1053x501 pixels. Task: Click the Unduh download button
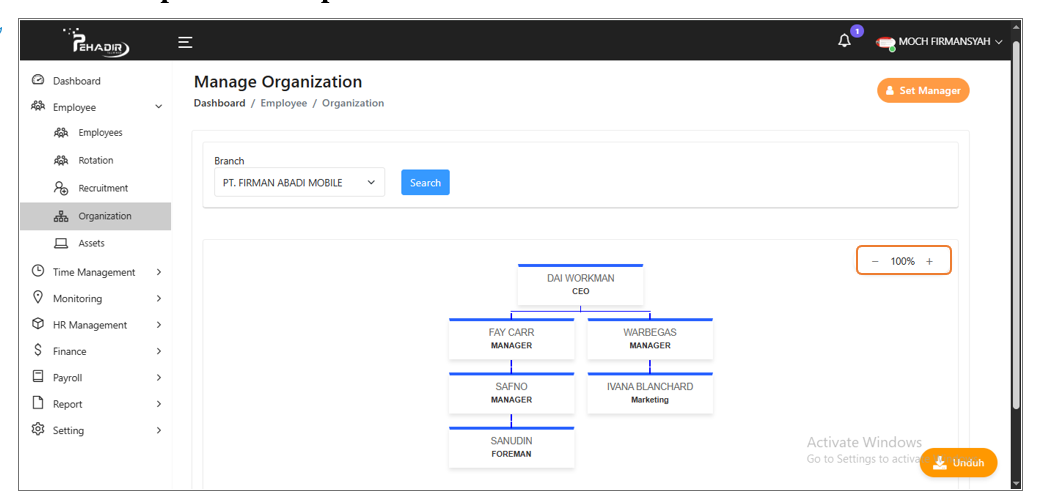coord(958,463)
